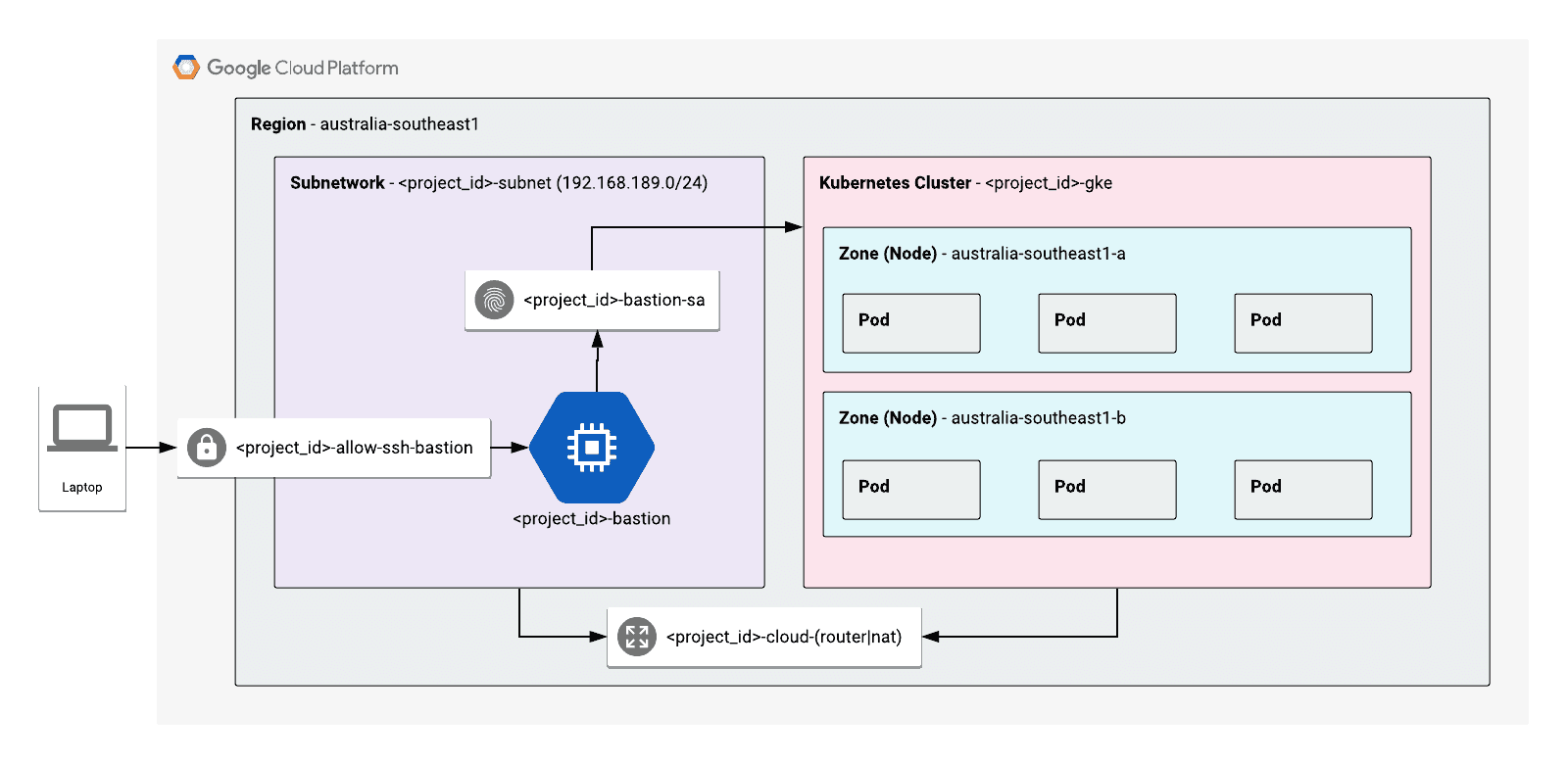Screen dimensions: 1568x764
Task: Select the middle Pod in zone southeast1-b
Action: click(1107, 490)
